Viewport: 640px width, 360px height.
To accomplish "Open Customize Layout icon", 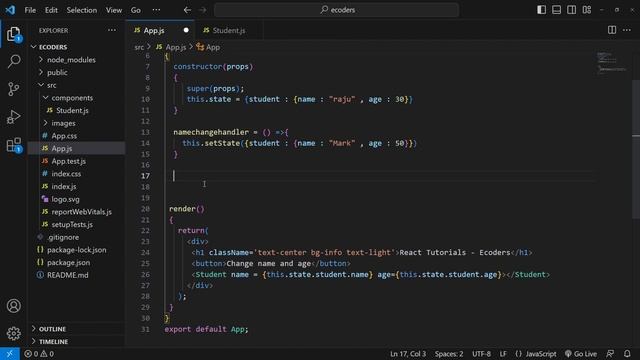I will click(x=587, y=10).
